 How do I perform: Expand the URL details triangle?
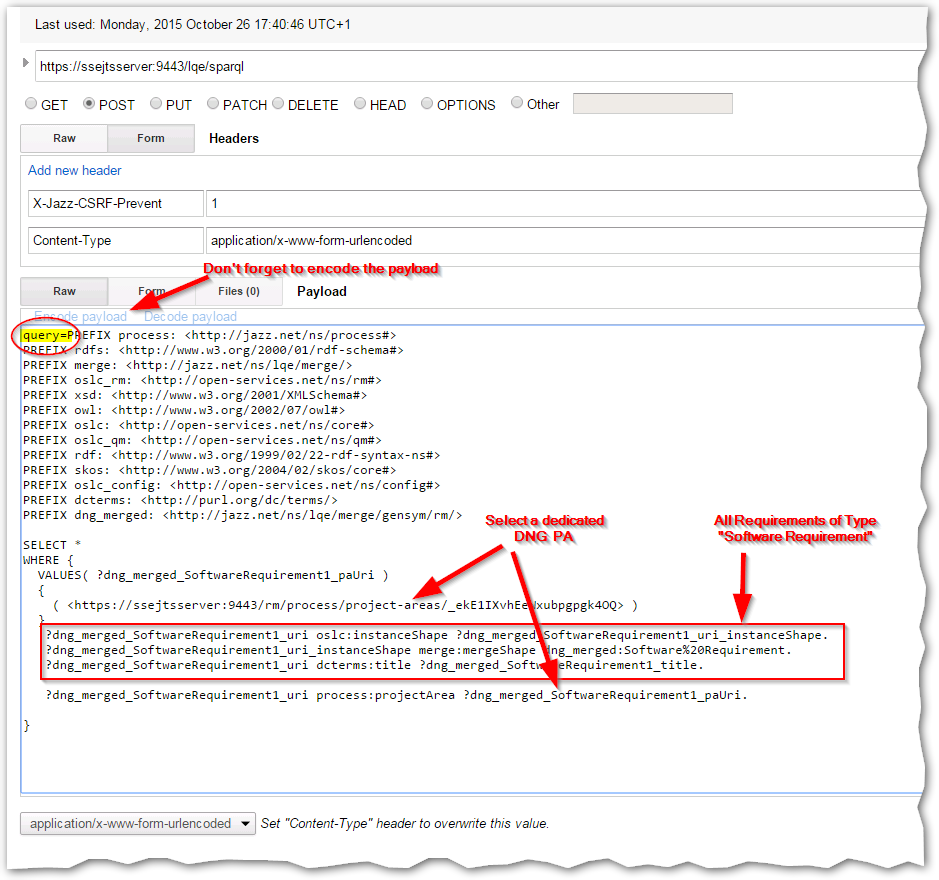26,65
